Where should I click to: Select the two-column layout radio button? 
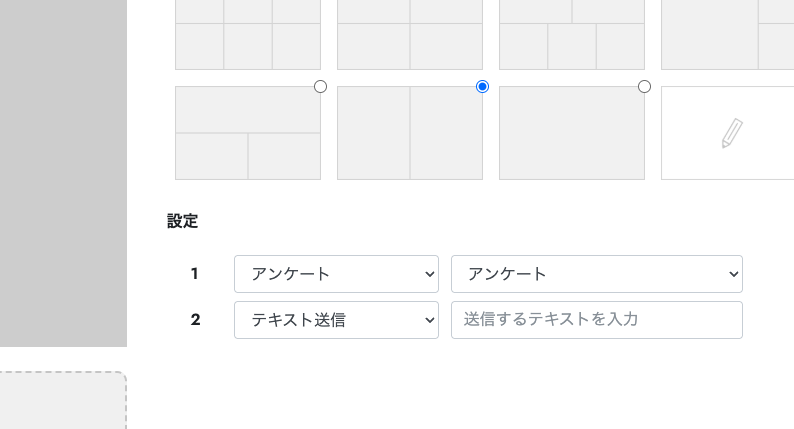(x=483, y=87)
